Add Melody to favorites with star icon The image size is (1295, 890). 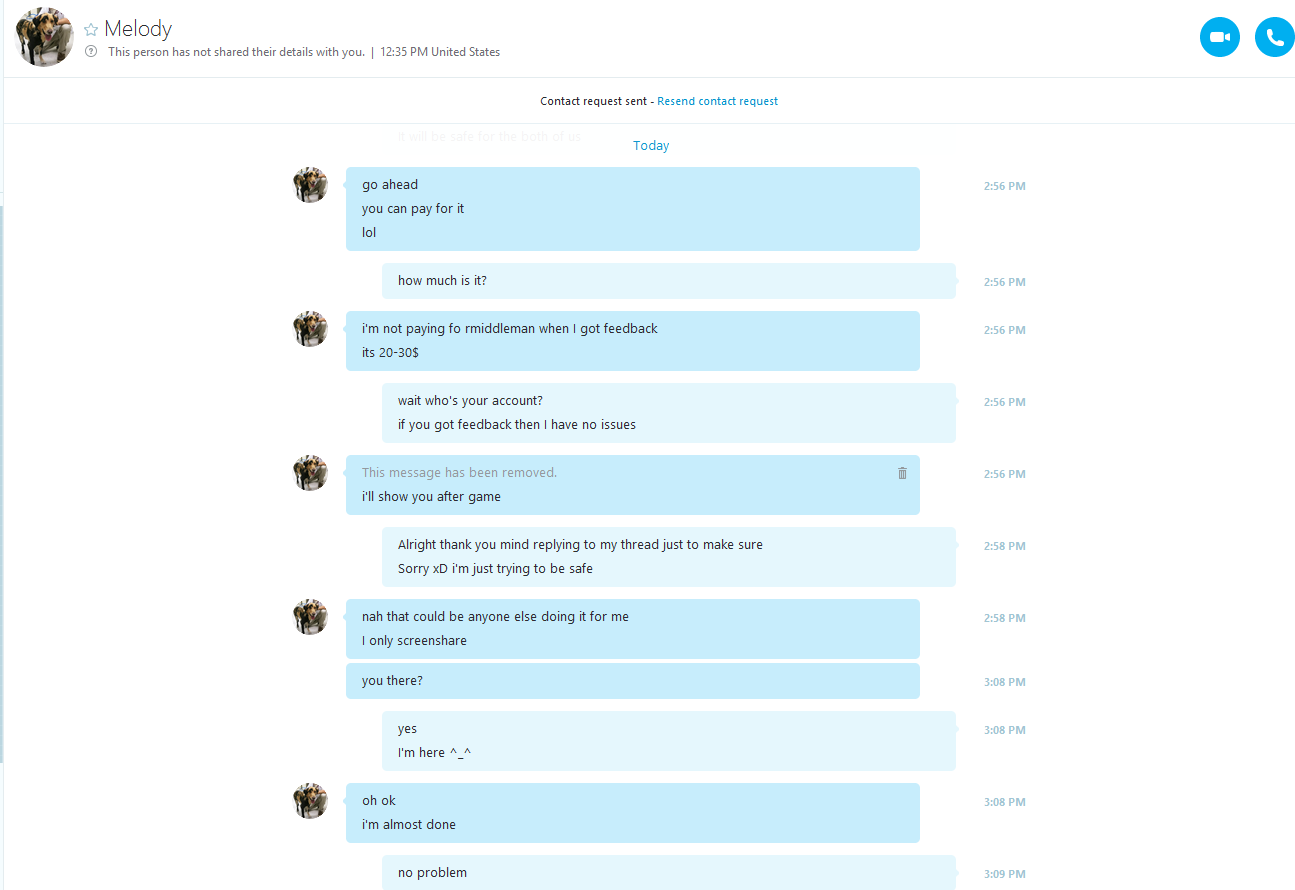coord(91,30)
